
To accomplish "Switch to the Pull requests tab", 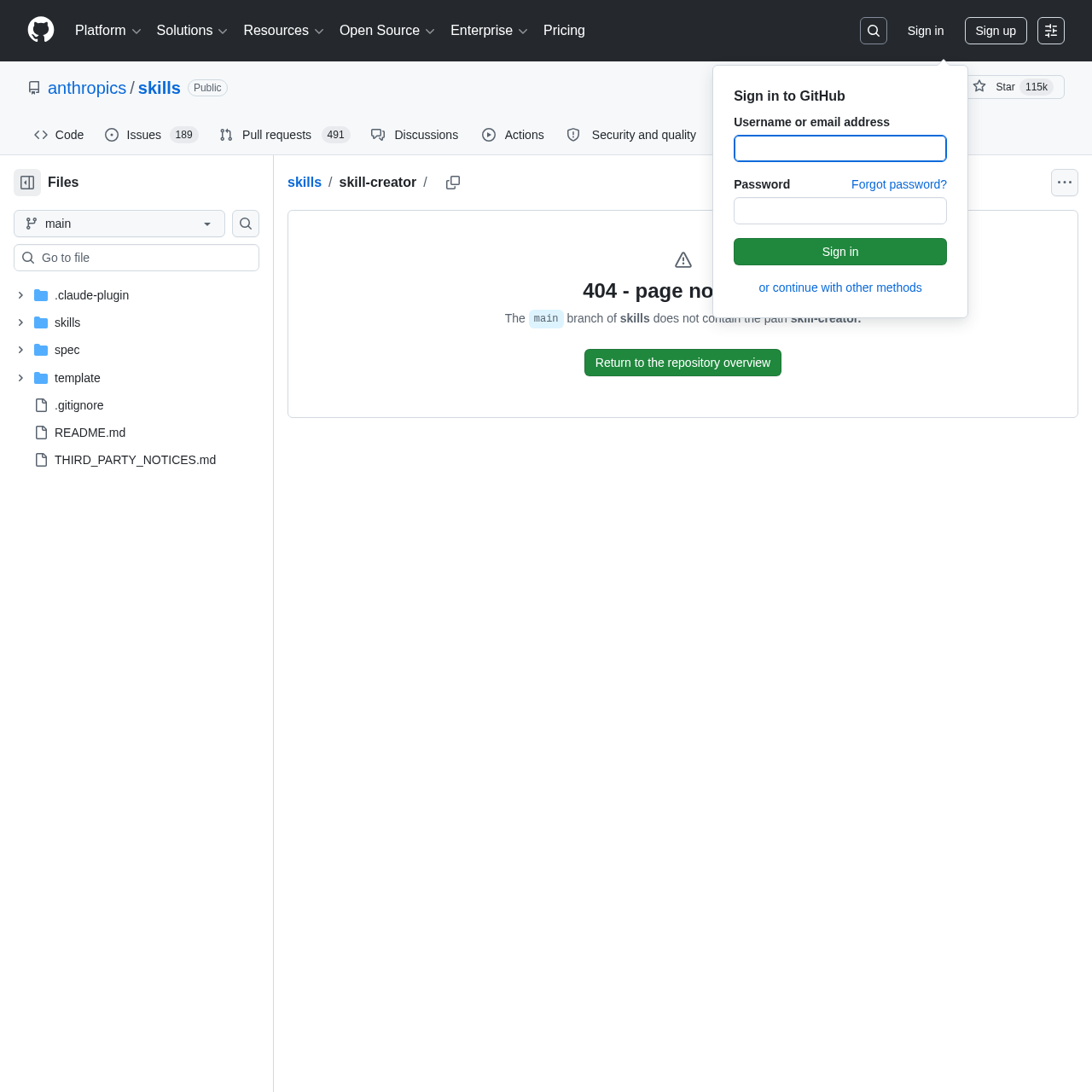I will tap(276, 135).
